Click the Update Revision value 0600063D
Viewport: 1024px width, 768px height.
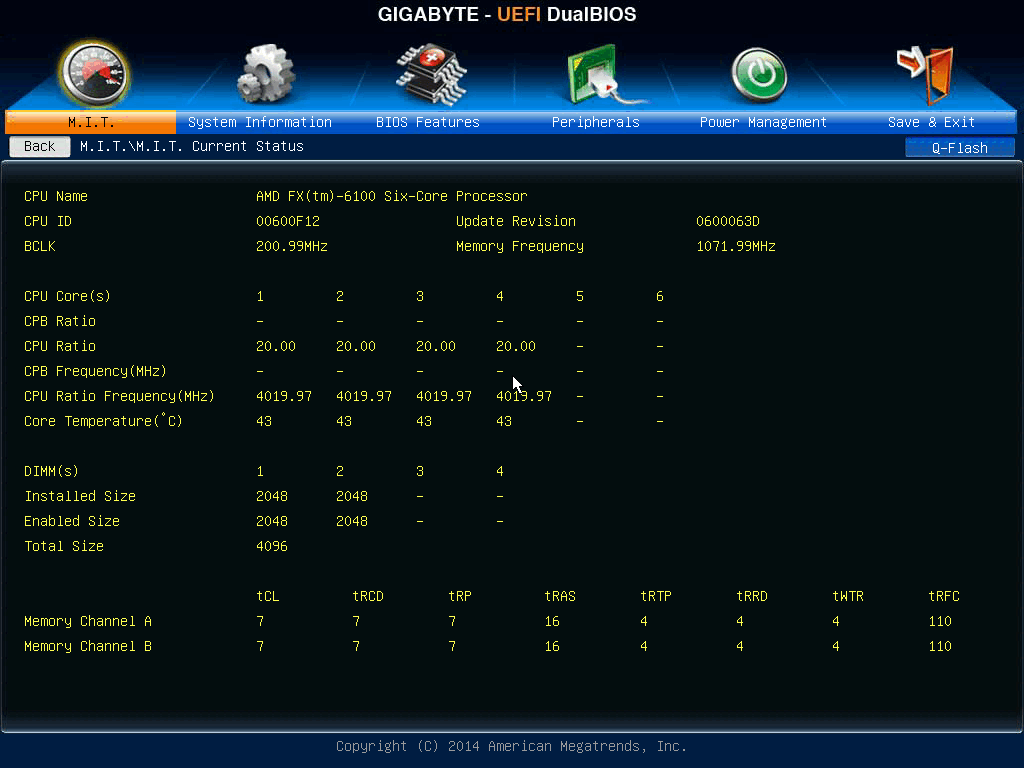point(728,221)
